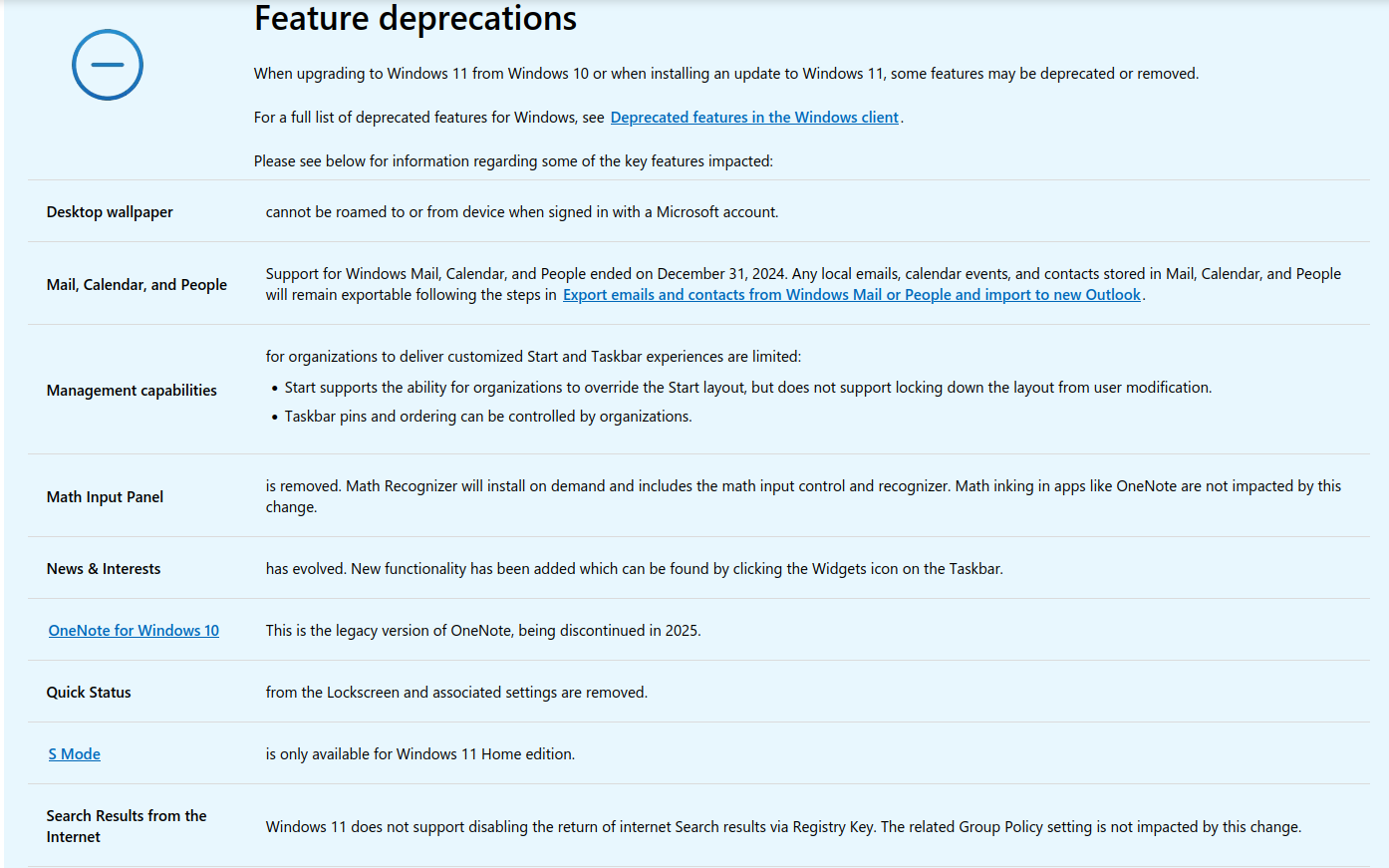
Task: Click the Math Input Panel row label
Action: [x=105, y=497]
